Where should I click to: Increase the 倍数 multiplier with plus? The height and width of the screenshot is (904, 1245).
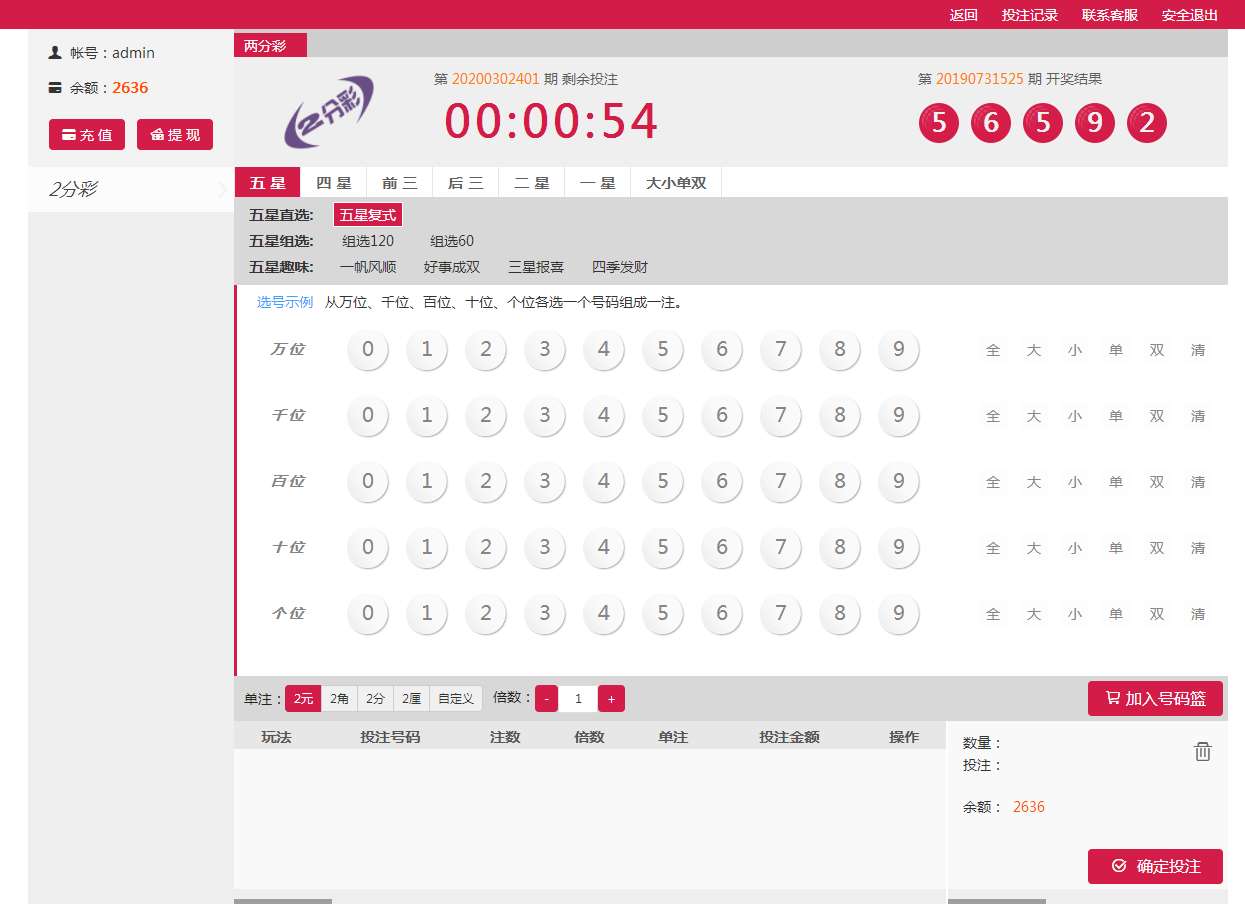point(611,698)
